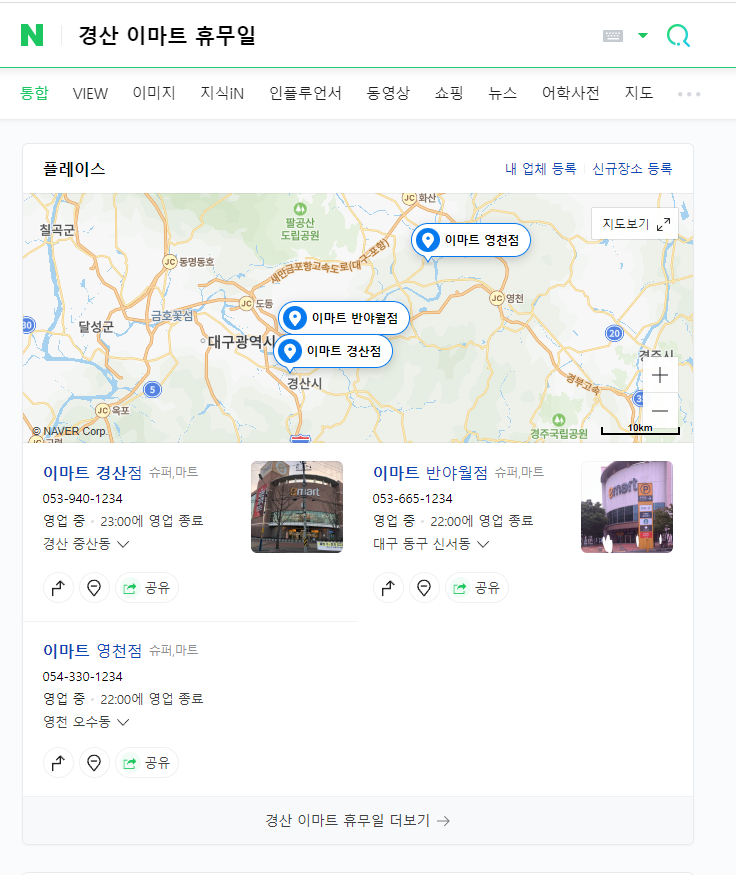
Task: Share the 이마트 반야월점 listing
Action: pyautogui.click(x=477, y=588)
